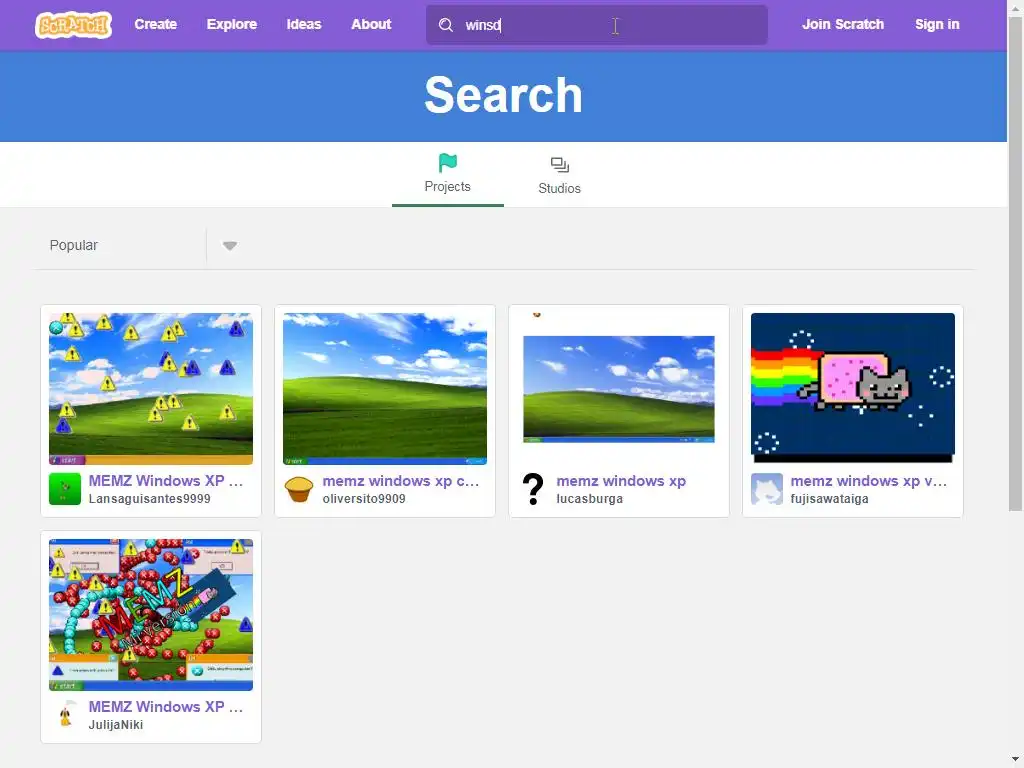Screen dimensions: 1024x768
Task: Open oliversito9909's muffin avatar
Action: click(x=298, y=489)
